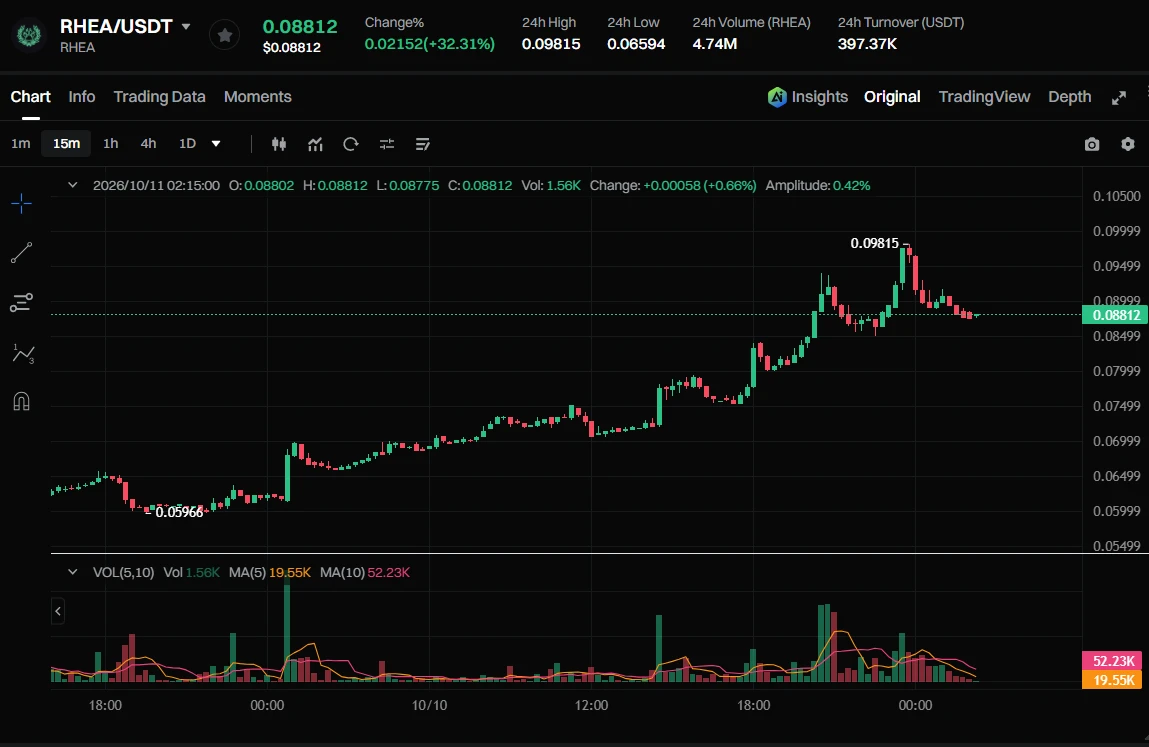Open the indicators icon in toolbar
This screenshot has height=747, width=1149.
tap(315, 144)
